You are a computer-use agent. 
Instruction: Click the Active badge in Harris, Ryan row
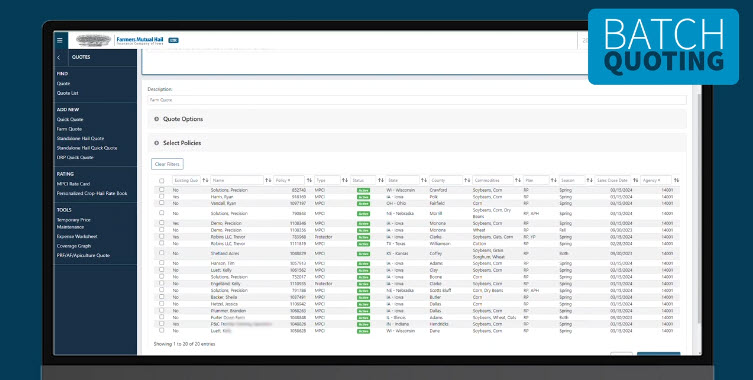pyautogui.click(x=363, y=197)
